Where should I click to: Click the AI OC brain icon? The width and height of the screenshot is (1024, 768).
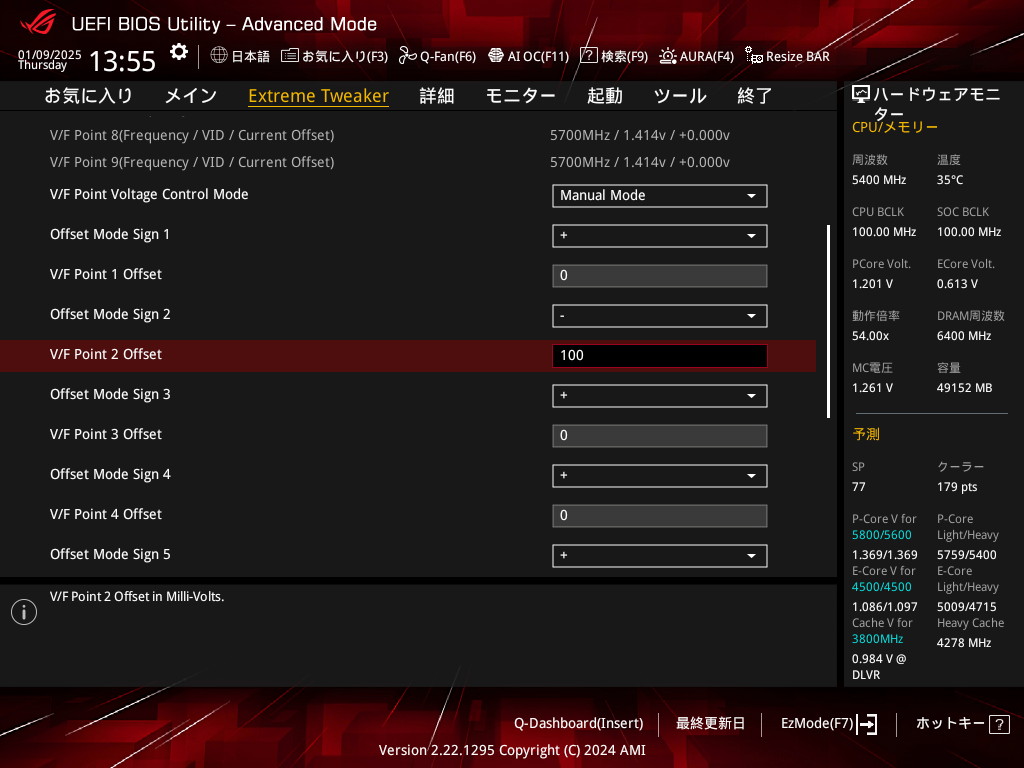(495, 56)
